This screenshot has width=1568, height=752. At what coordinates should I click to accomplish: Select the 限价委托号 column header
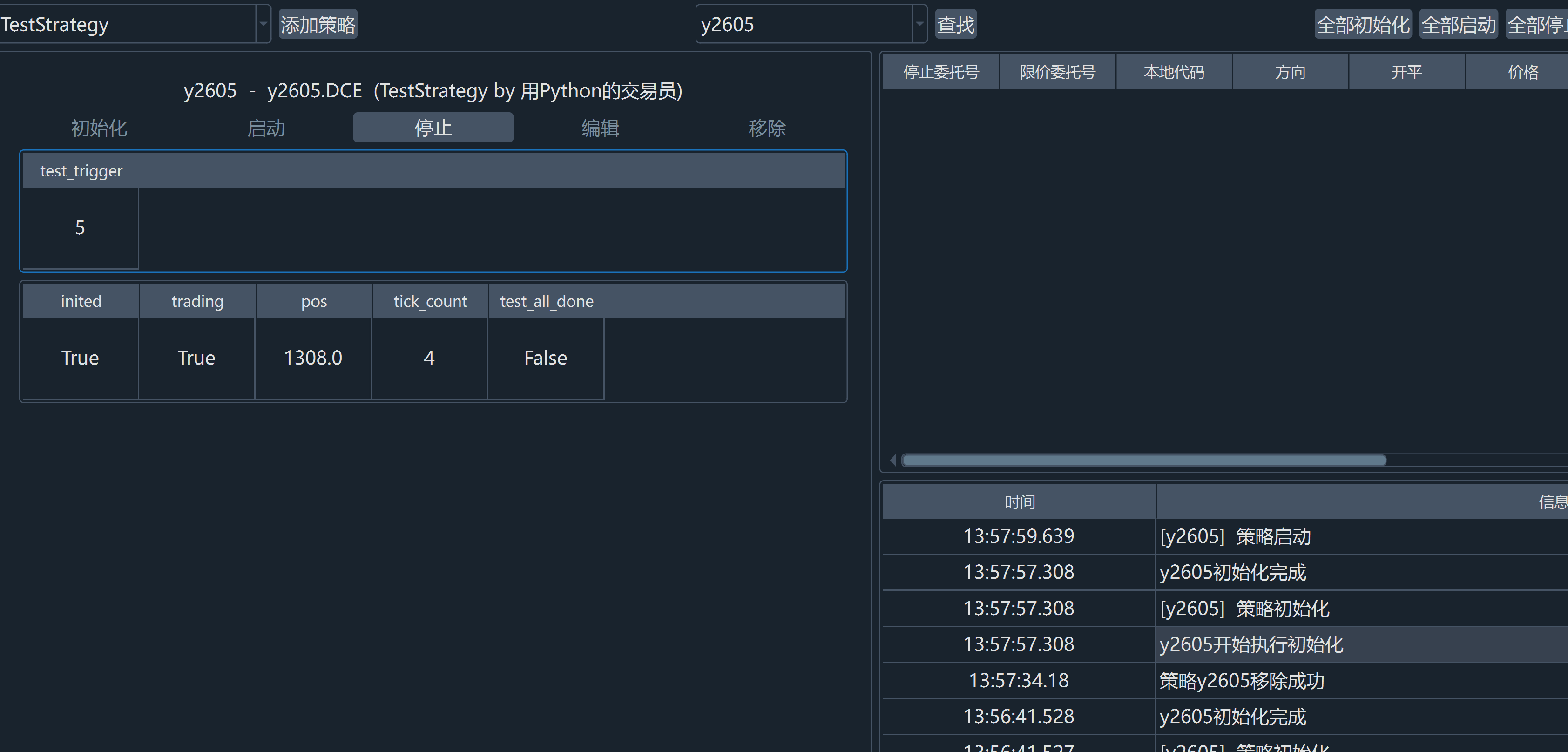(1057, 72)
